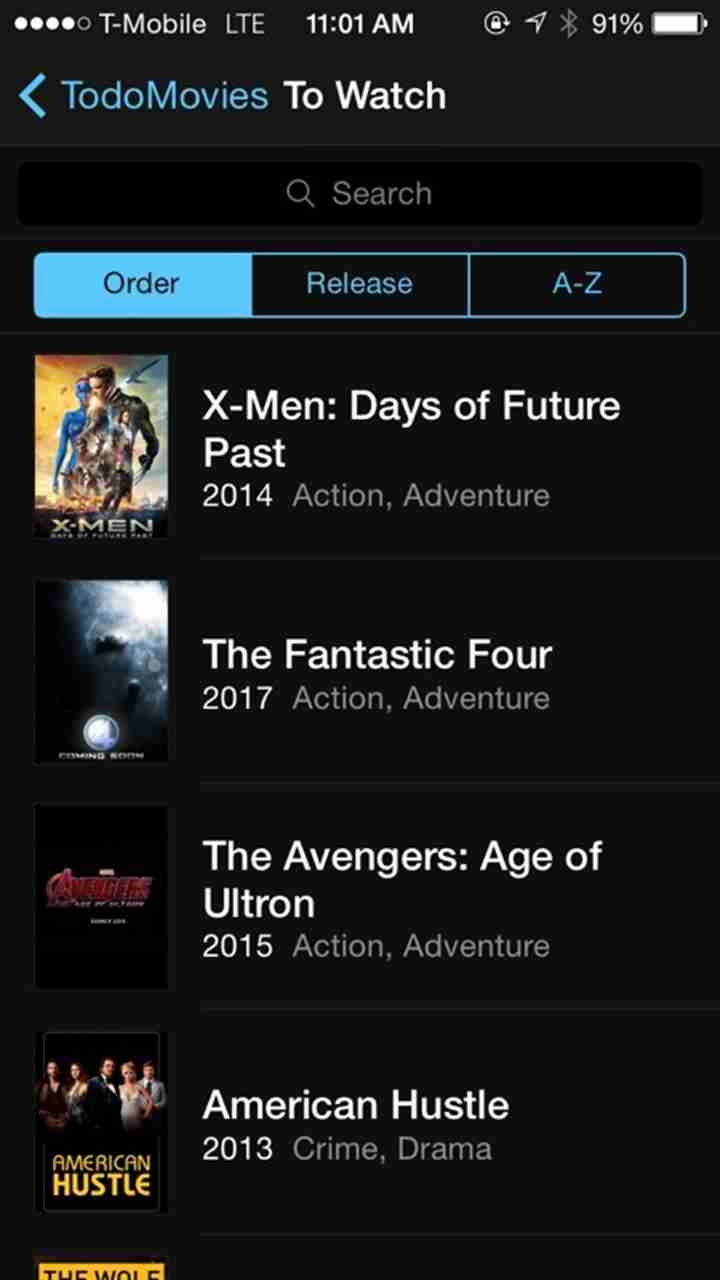Image resolution: width=720 pixels, height=1280 pixels.
Task: Switch sorting to Release
Action: 359,284
